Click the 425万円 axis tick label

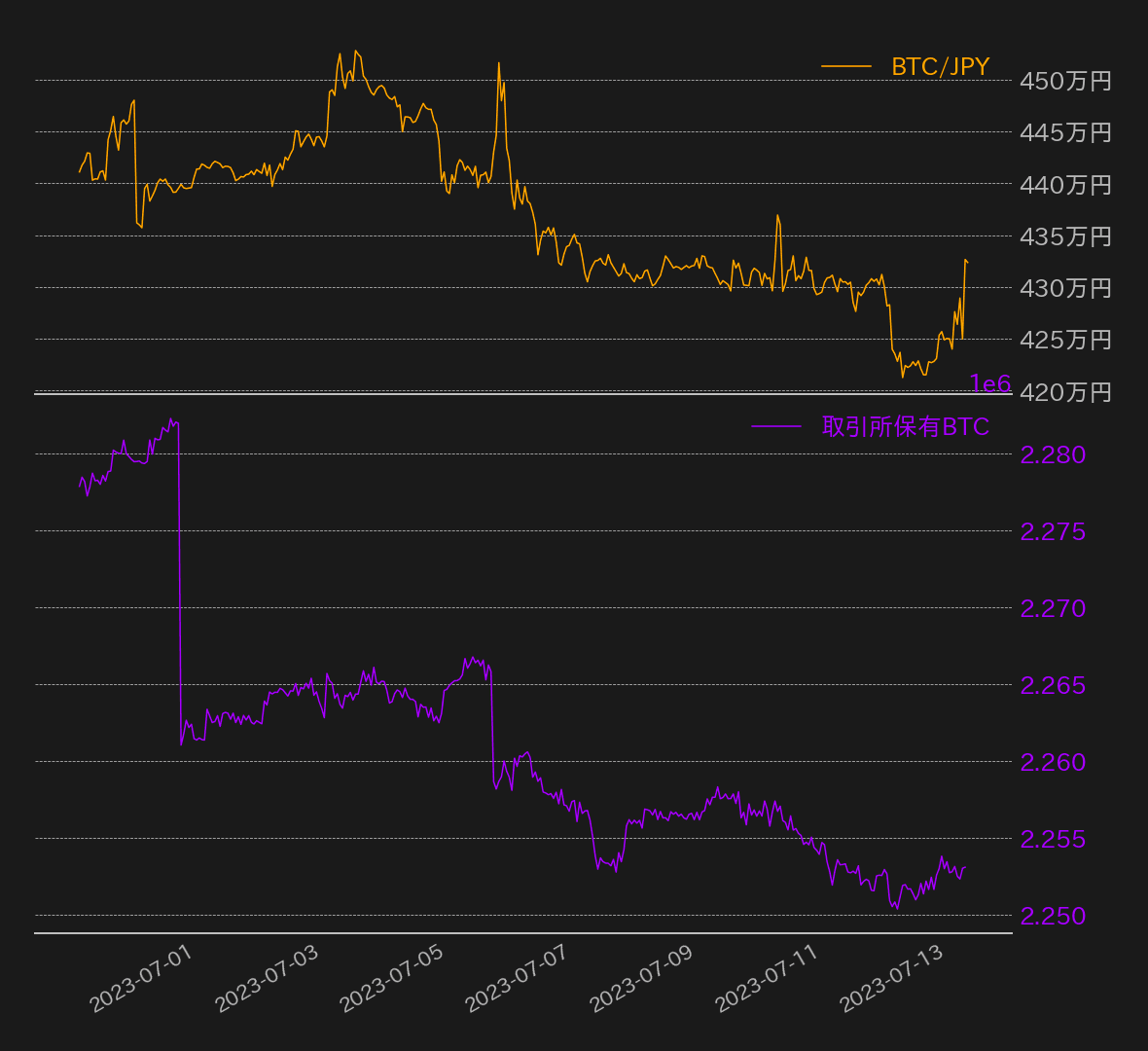[x=1065, y=340]
